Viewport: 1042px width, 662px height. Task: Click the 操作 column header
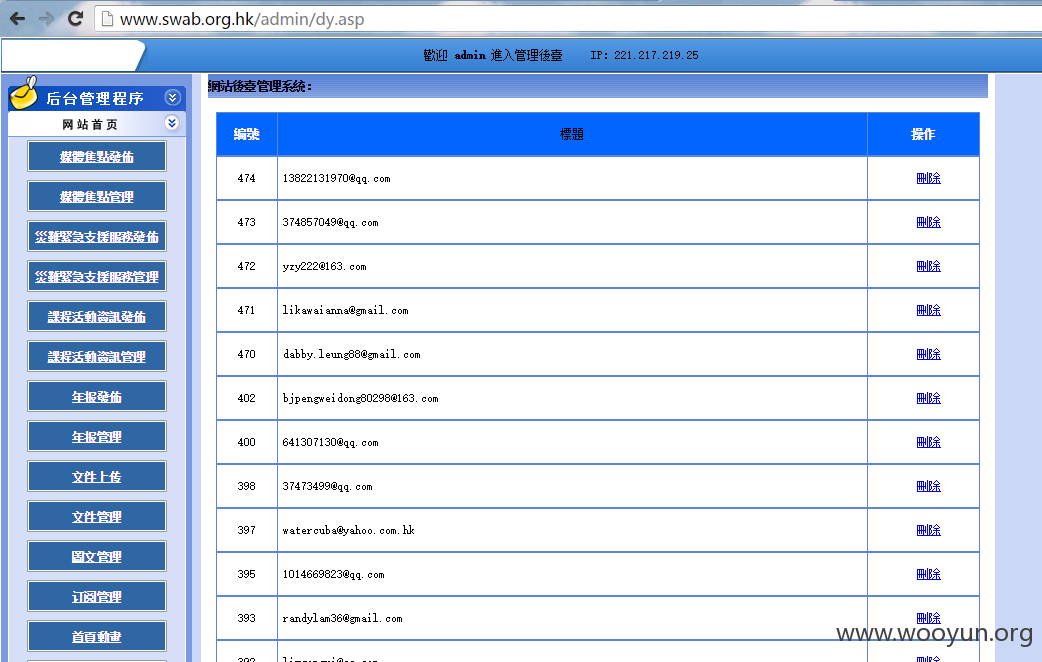[x=923, y=134]
